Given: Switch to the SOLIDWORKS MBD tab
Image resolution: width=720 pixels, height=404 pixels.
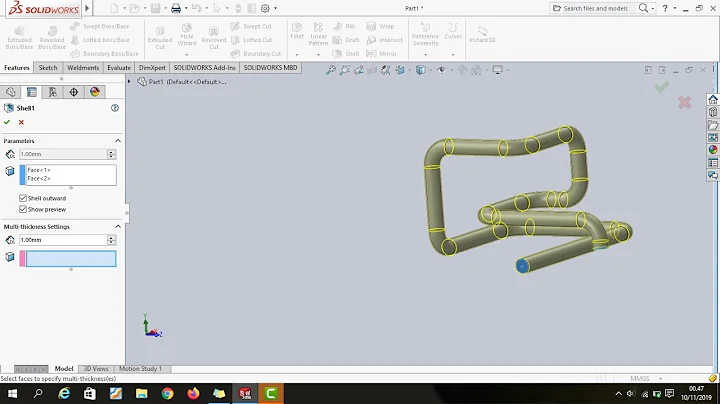Looking at the screenshot, I should [270, 67].
